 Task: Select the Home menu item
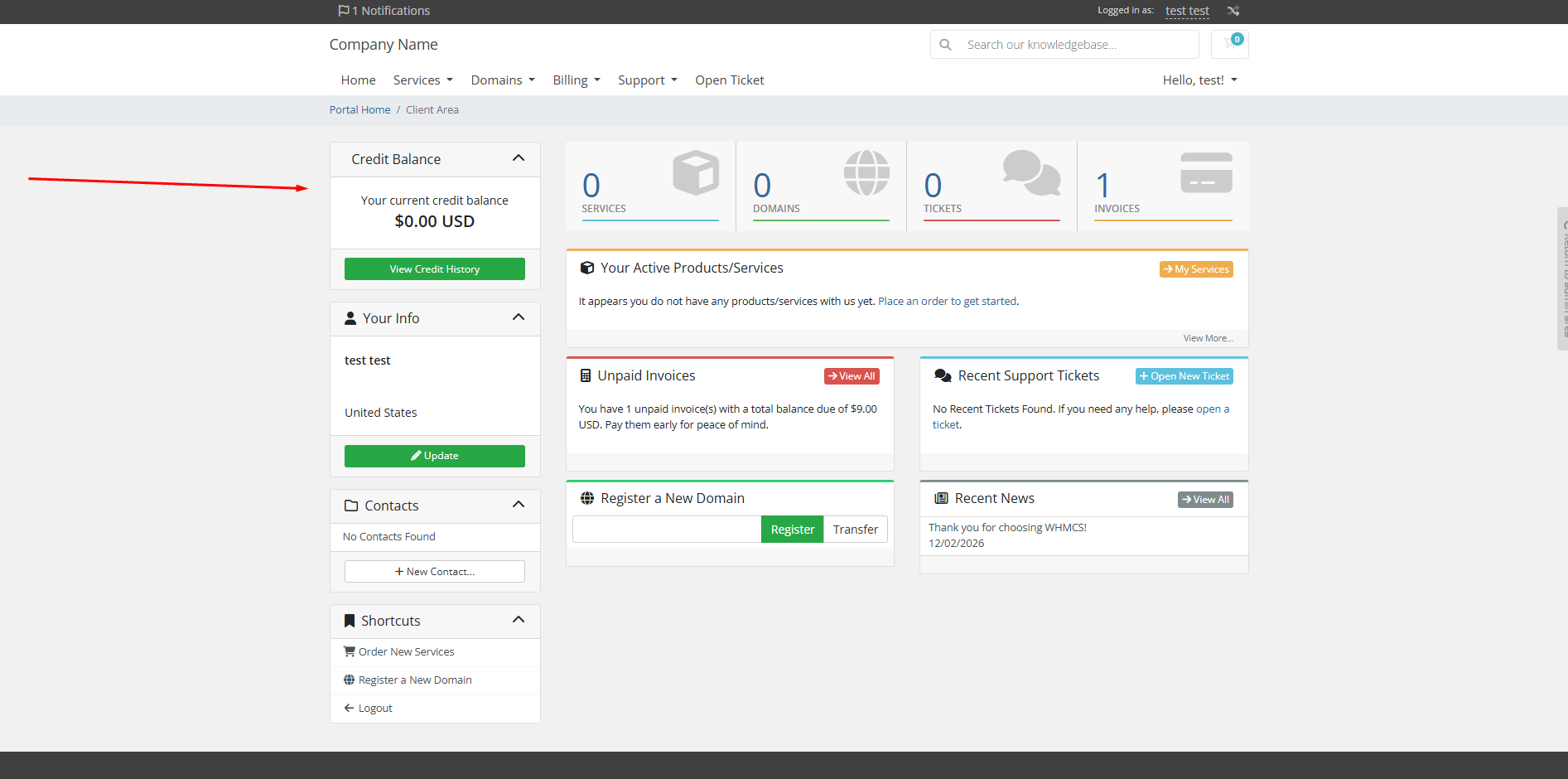358,80
